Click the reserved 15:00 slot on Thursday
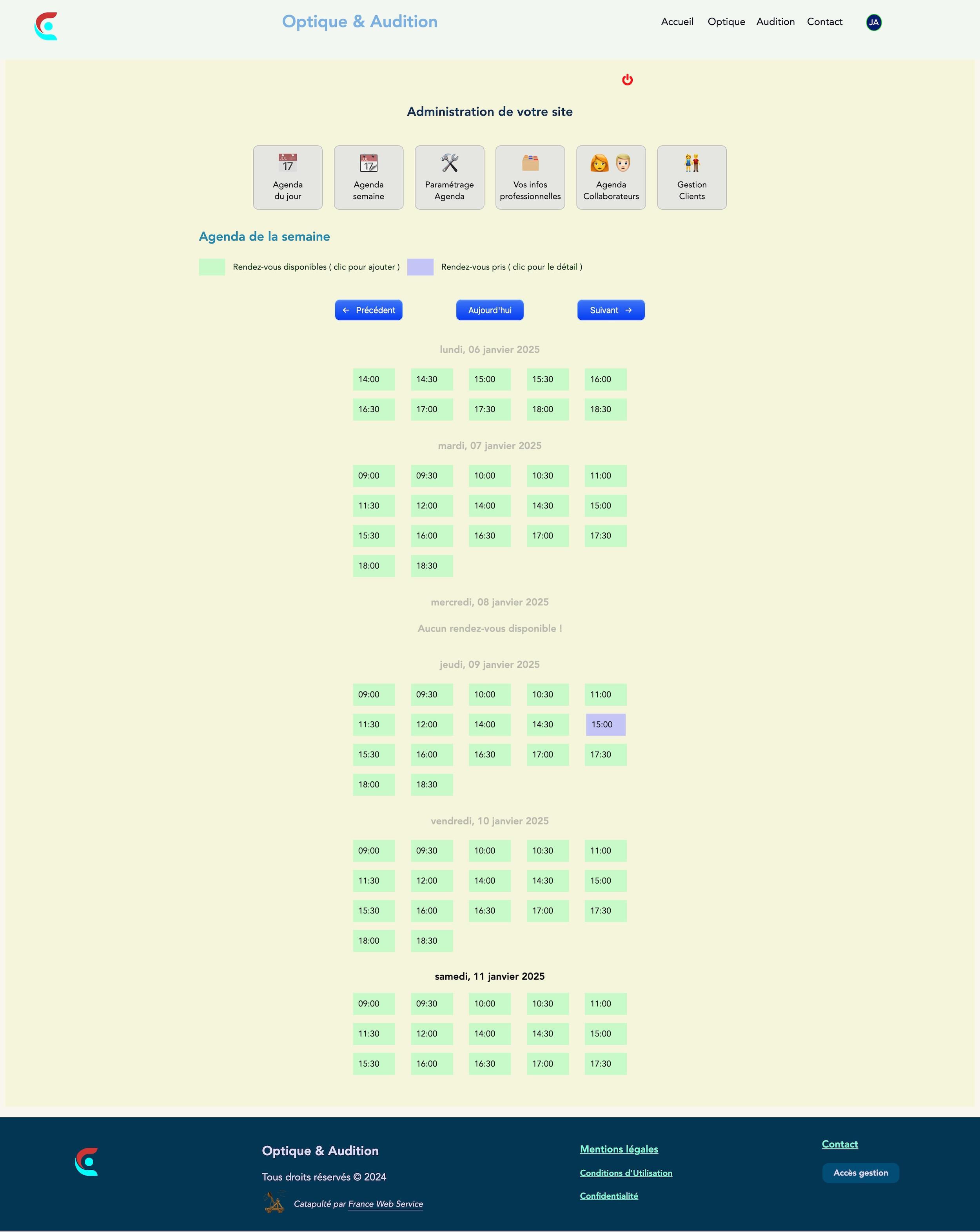Viewport: 980px width, 1232px height. (605, 724)
